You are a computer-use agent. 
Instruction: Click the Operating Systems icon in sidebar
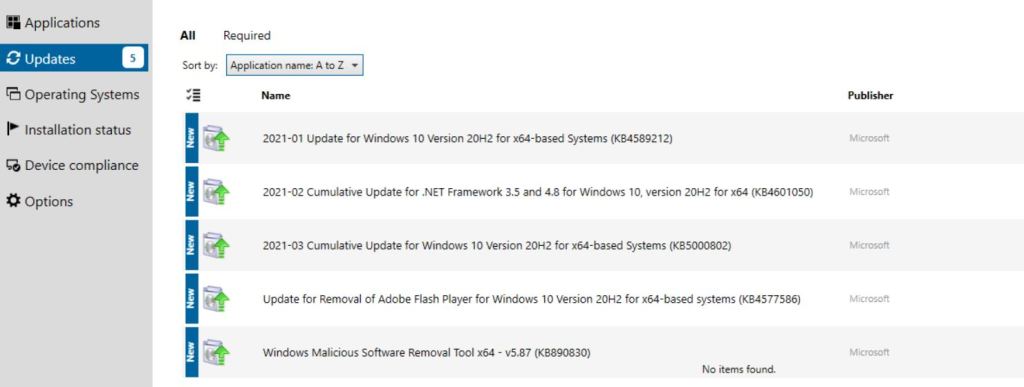[13, 95]
